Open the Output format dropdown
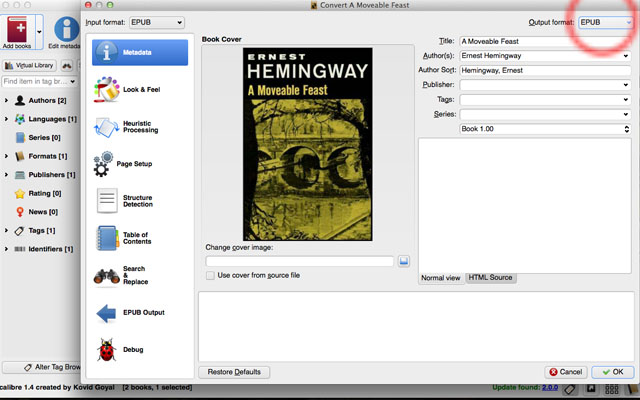 coord(605,22)
